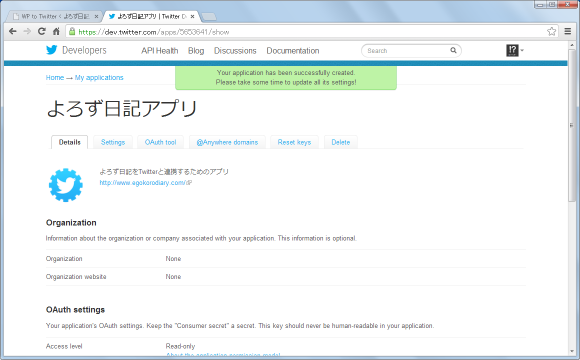The height and width of the screenshot is (360, 580).
Task: Open API Health in navigation
Action: pyautogui.click(x=160, y=51)
